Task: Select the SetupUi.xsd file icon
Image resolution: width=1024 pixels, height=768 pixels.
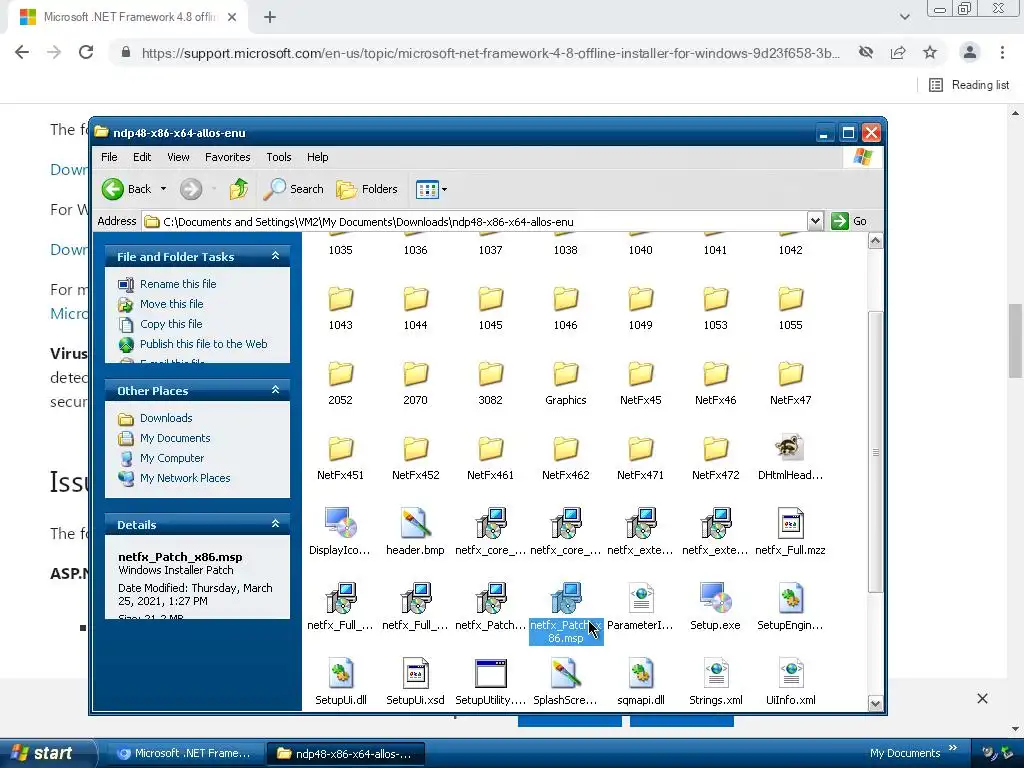Action: tap(415, 673)
